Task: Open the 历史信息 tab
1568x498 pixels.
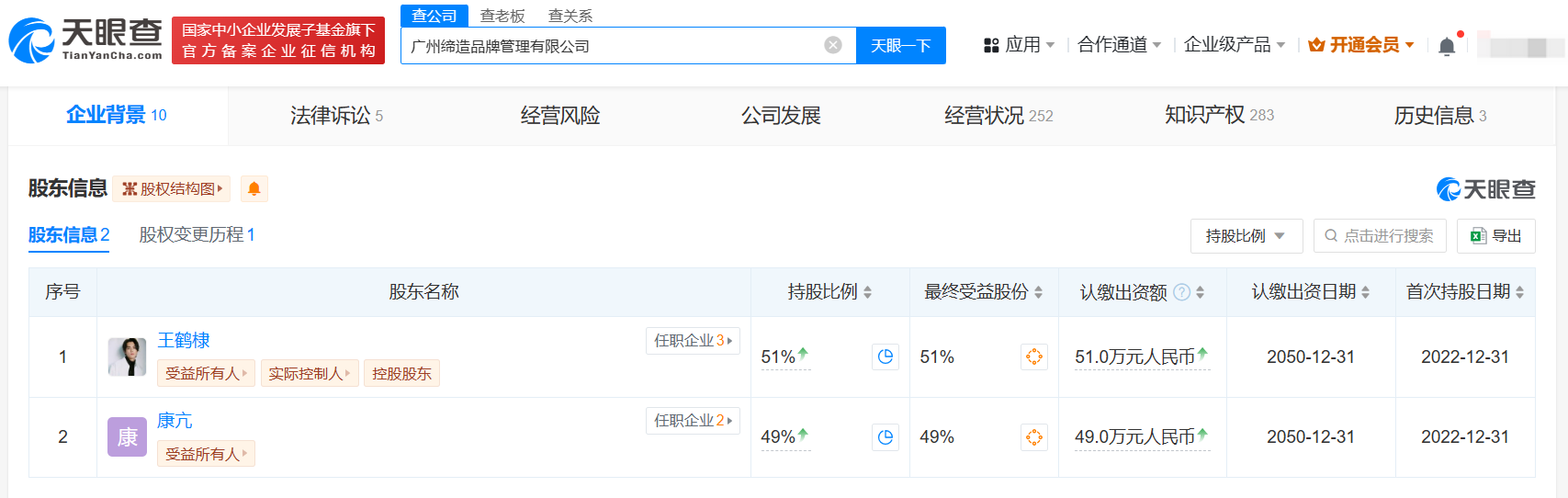Action: [1439, 116]
